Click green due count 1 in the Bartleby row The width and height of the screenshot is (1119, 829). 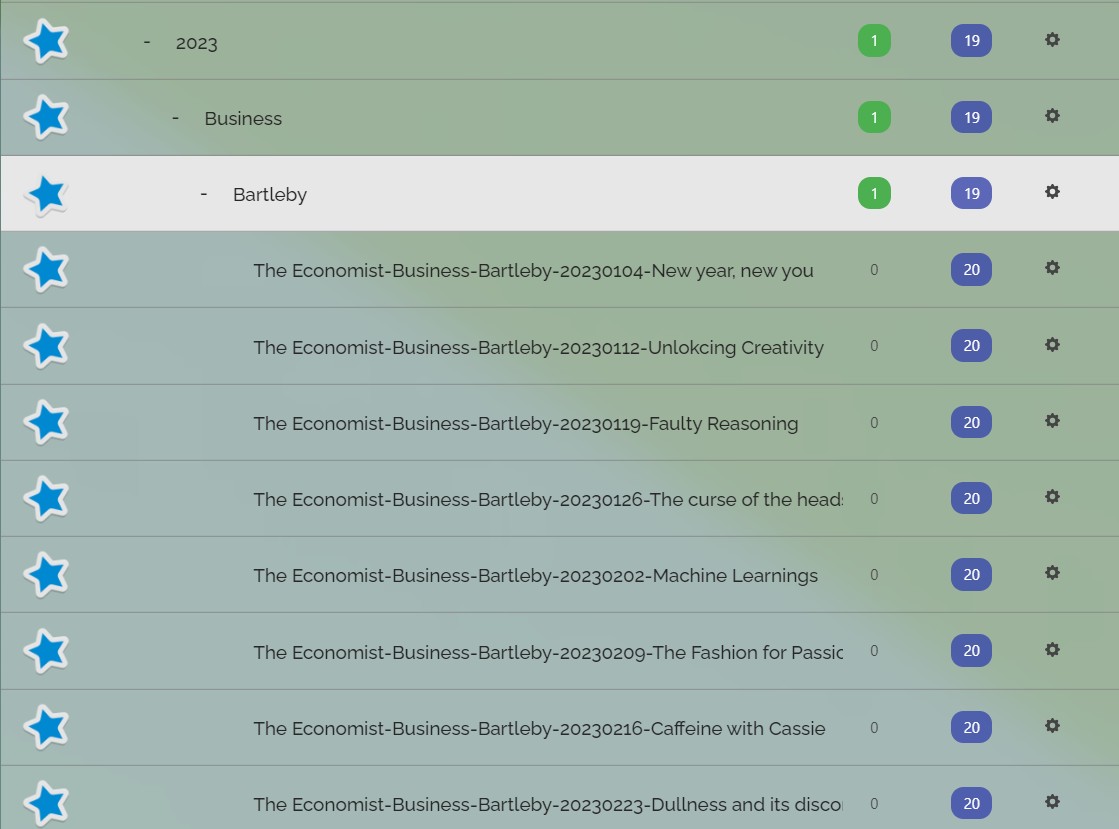(874, 193)
